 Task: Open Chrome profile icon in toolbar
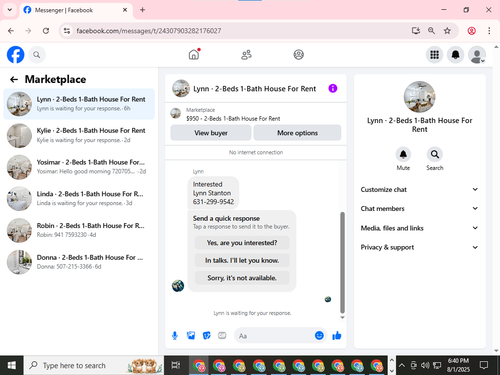tap(471, 31)
